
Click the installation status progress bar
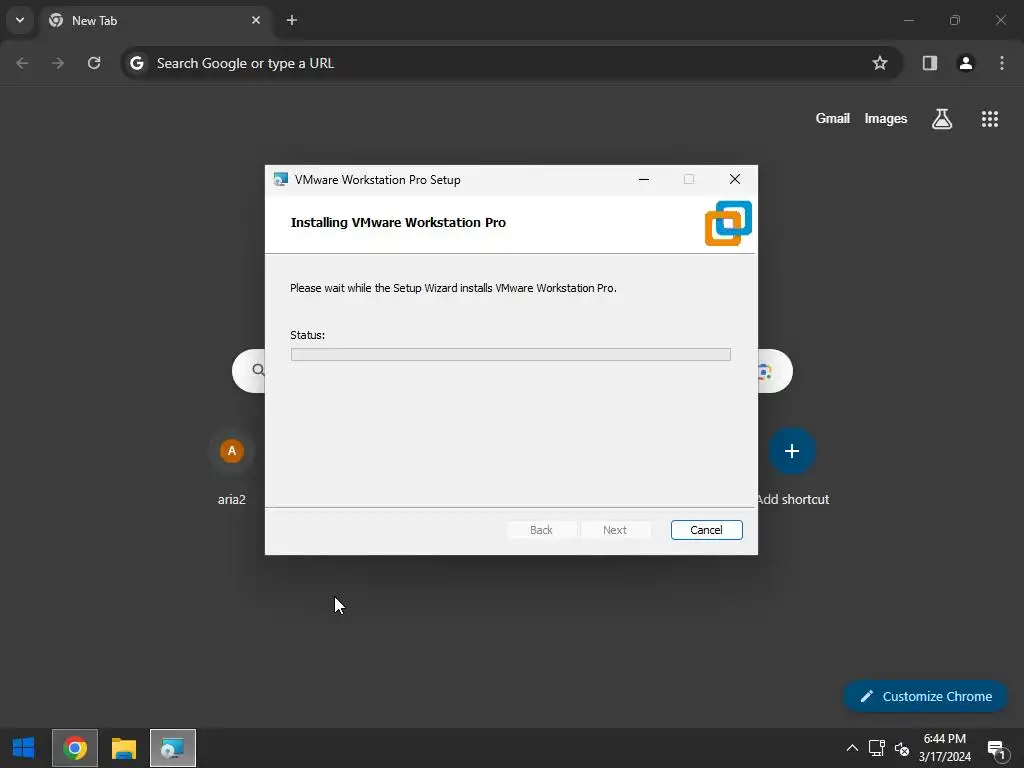coord(511,354)
